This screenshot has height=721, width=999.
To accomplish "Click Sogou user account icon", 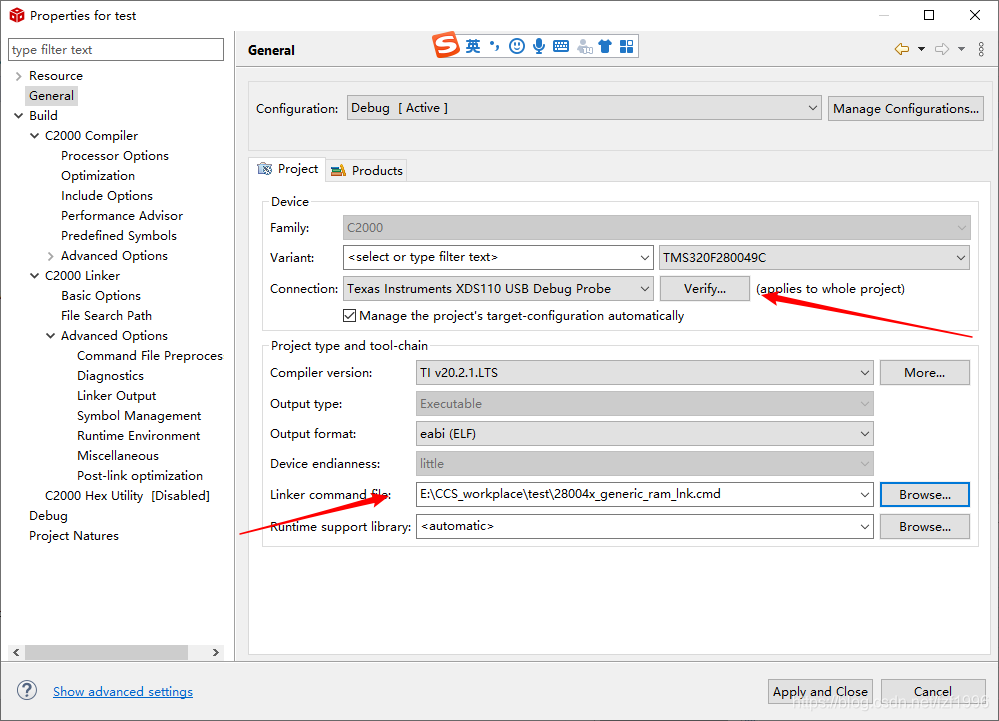I will click(584, 46).
